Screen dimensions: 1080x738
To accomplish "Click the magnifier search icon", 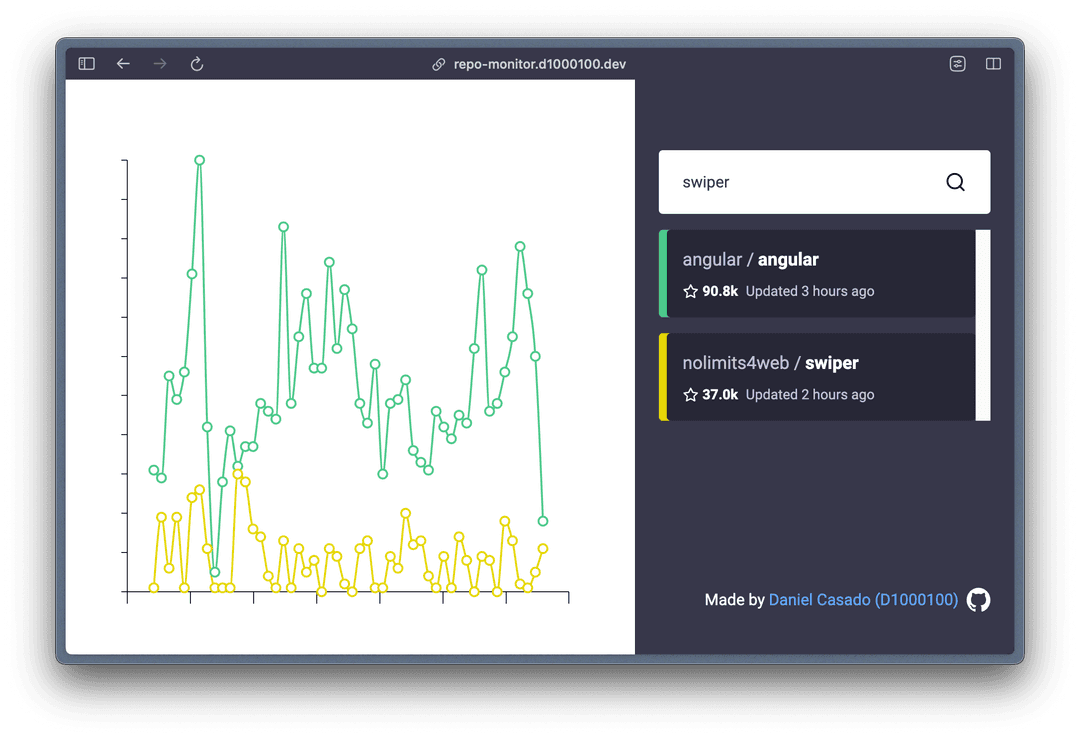I will 955,182.
